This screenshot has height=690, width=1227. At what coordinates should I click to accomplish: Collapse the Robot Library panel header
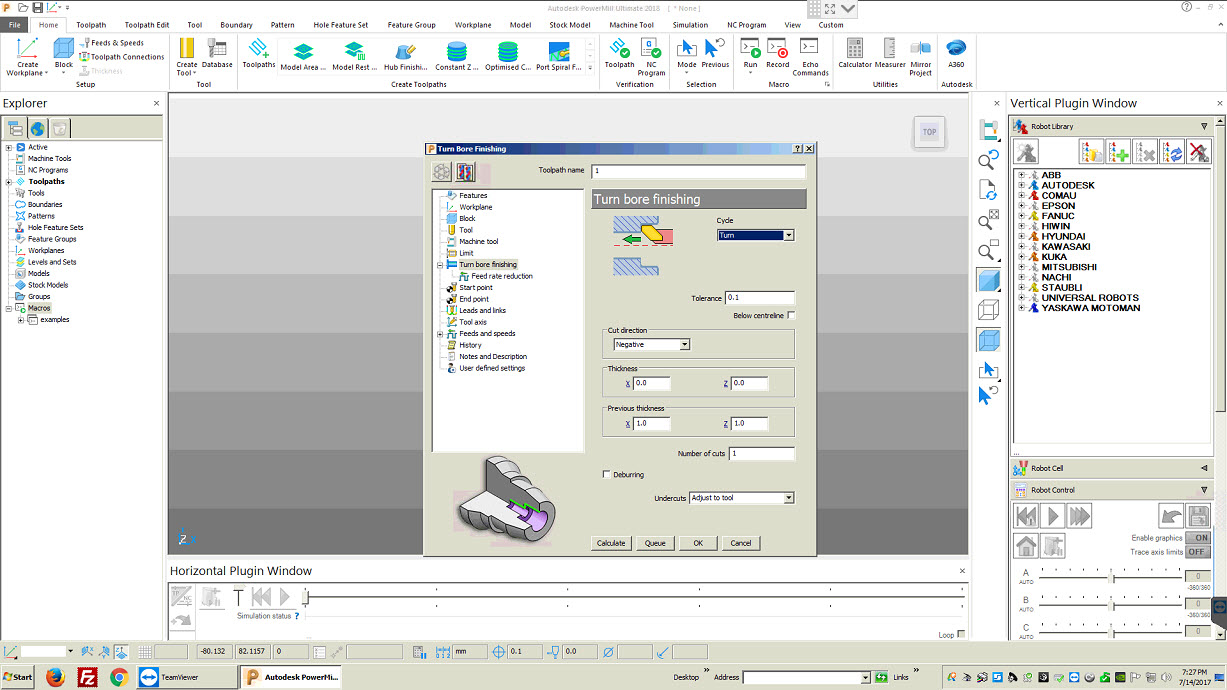(1204, 127)
